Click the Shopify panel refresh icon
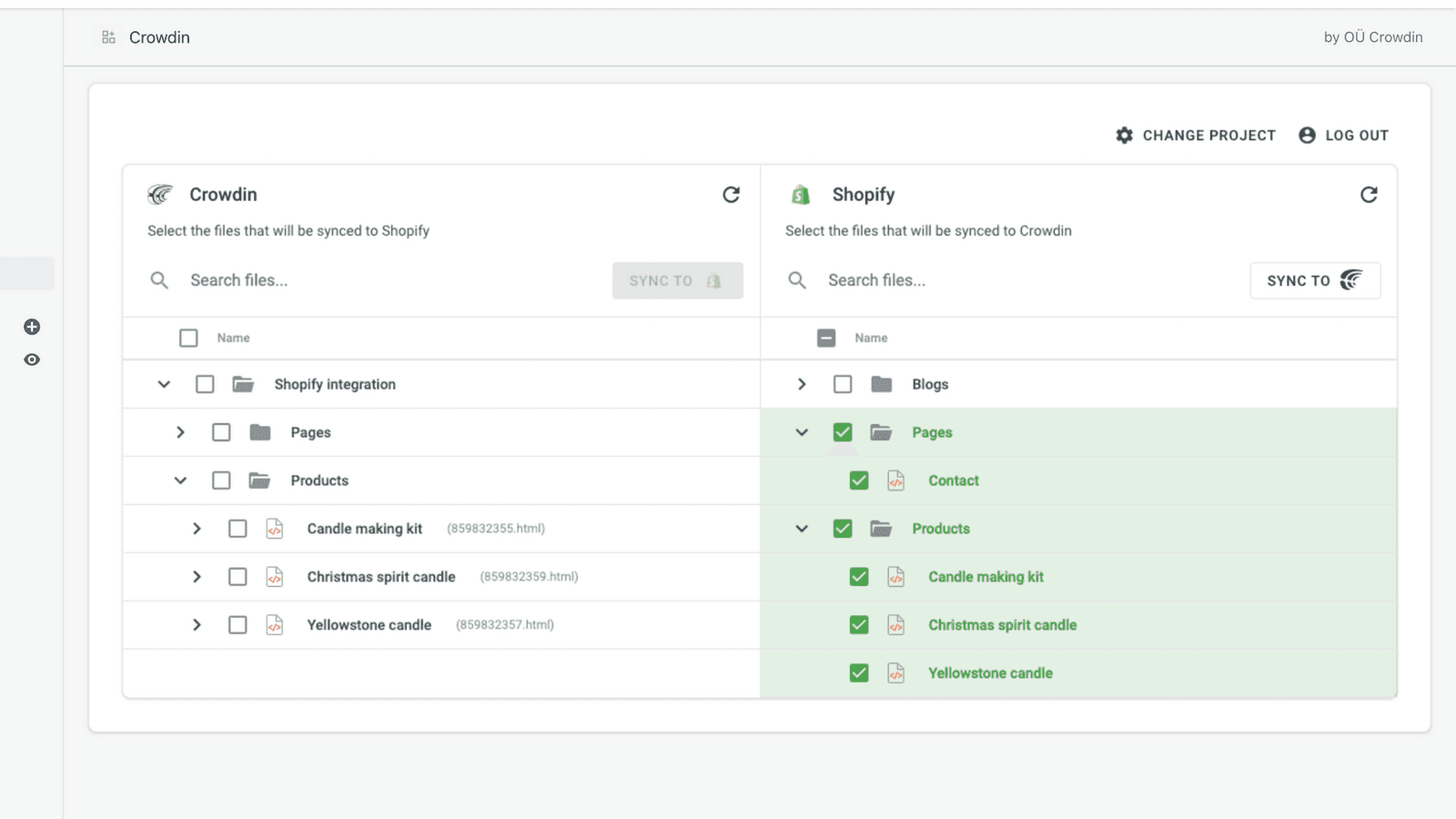Screen dimensions: 1456x819 point(1370,194)
